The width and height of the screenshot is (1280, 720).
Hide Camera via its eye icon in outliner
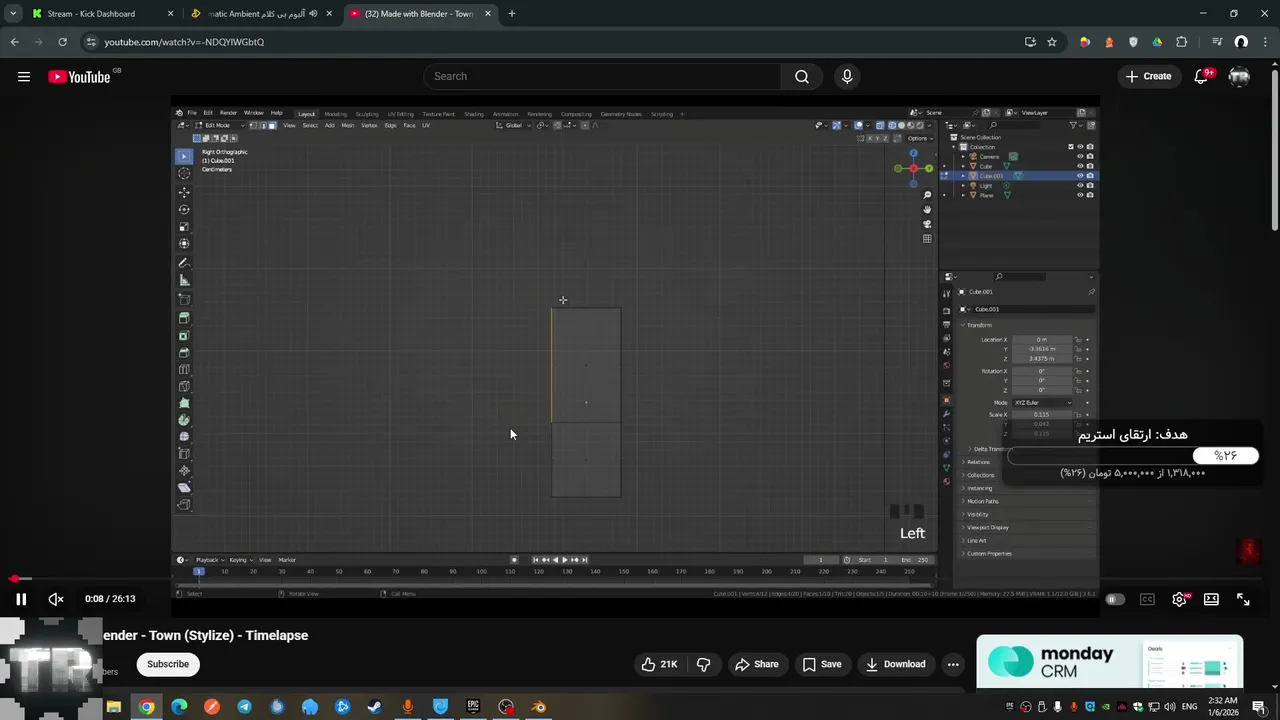click(1080, 156)
